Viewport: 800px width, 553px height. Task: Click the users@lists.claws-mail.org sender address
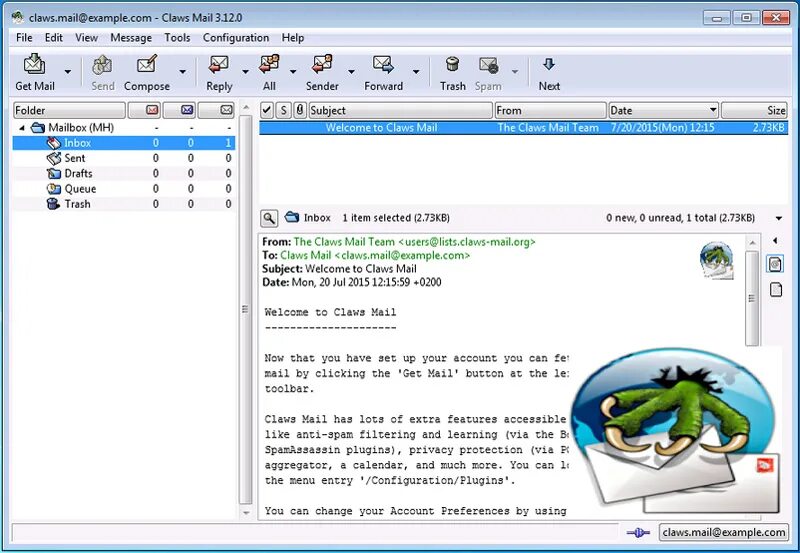click(467, 242)
